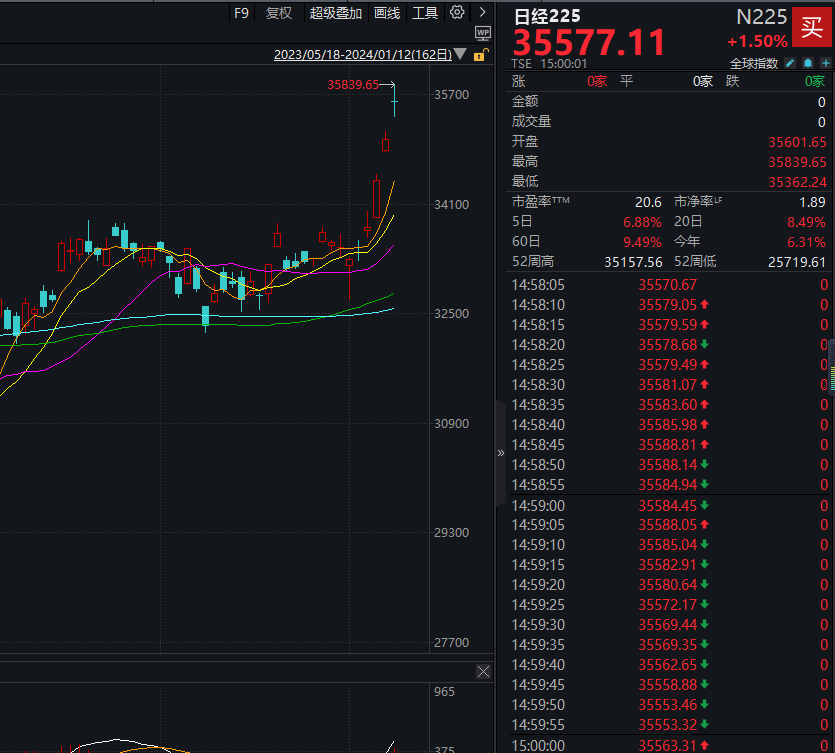
Task: Click the 全球指数 link
Action: point(755,63)
